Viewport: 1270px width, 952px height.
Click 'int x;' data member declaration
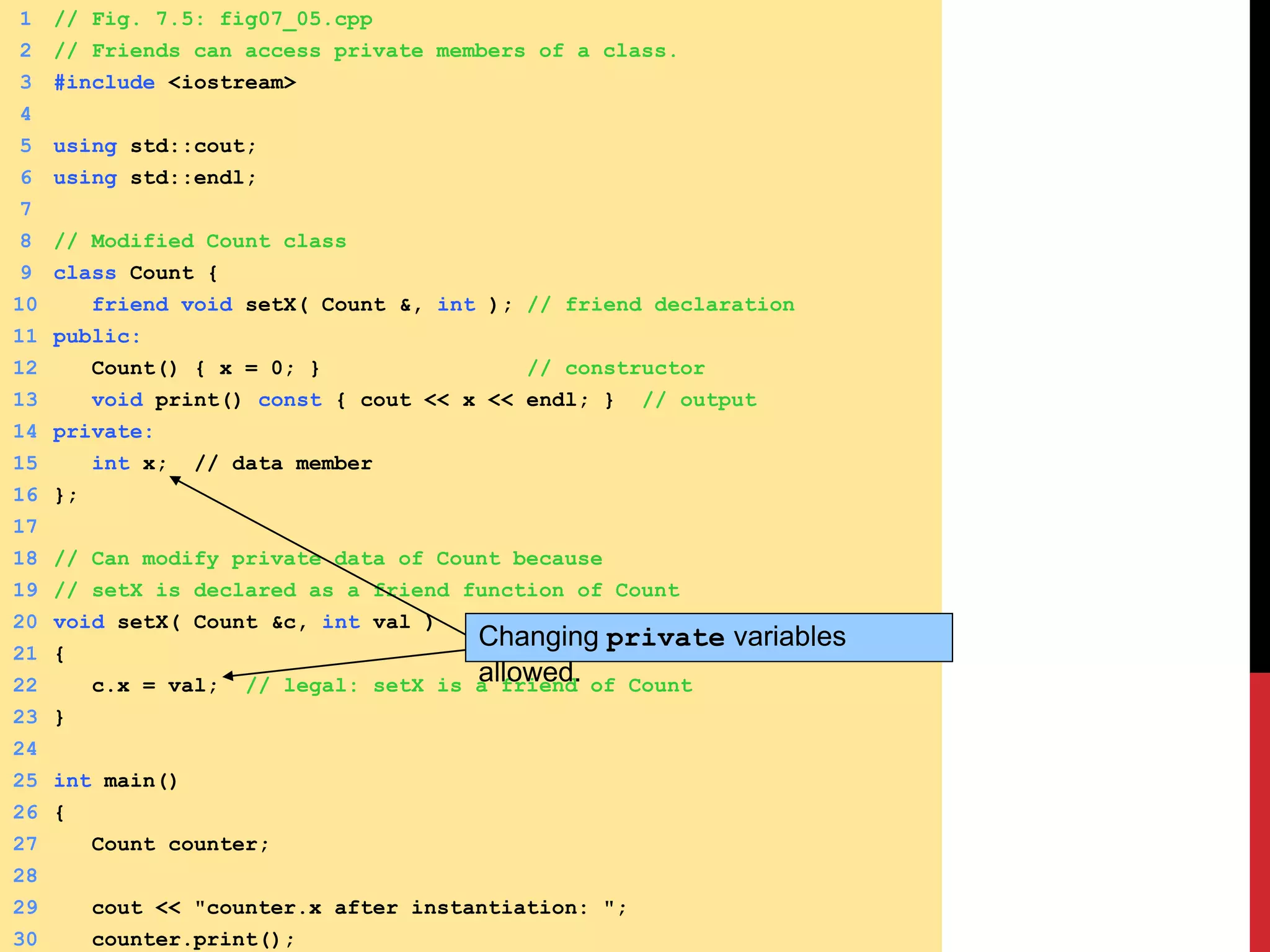coord(130,464)
